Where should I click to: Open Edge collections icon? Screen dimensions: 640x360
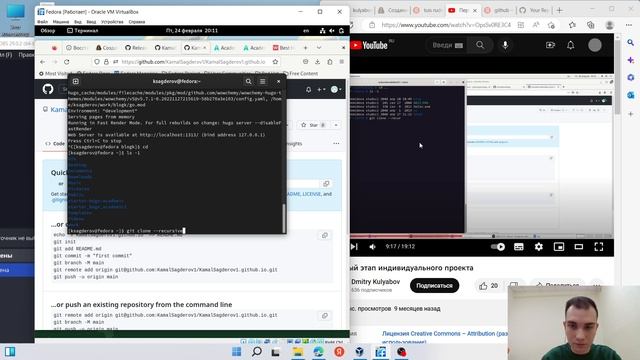pyautogui.click(x=591, y=25)
